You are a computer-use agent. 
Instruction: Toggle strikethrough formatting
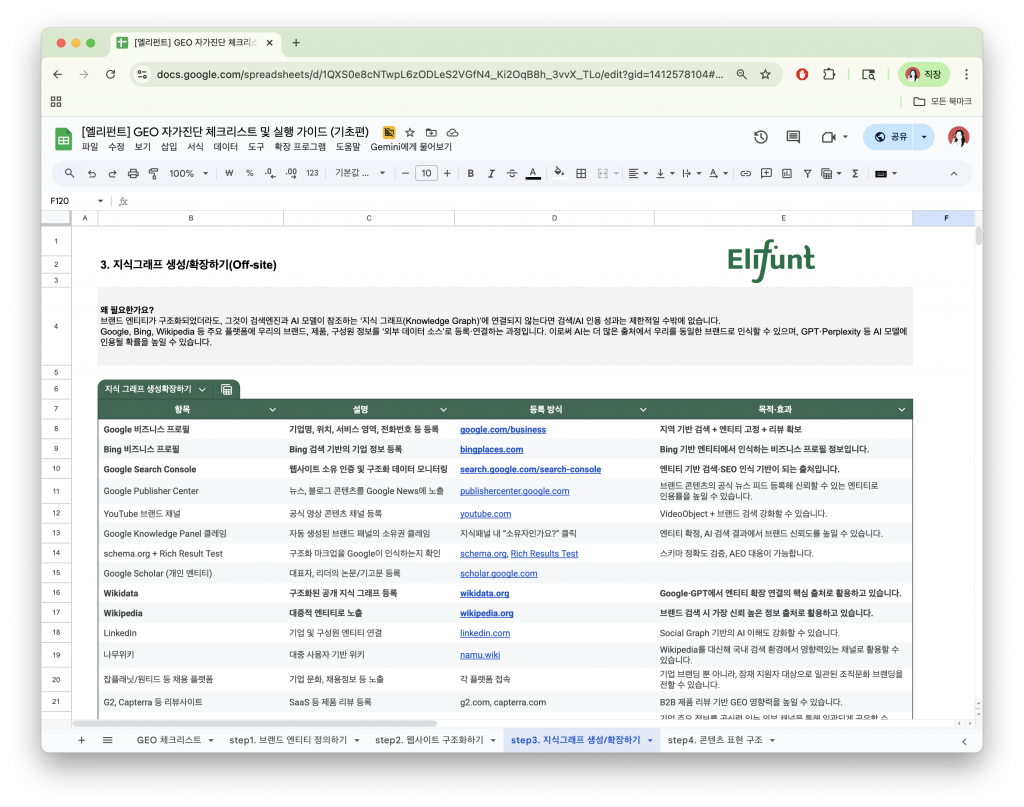[512, 174]
